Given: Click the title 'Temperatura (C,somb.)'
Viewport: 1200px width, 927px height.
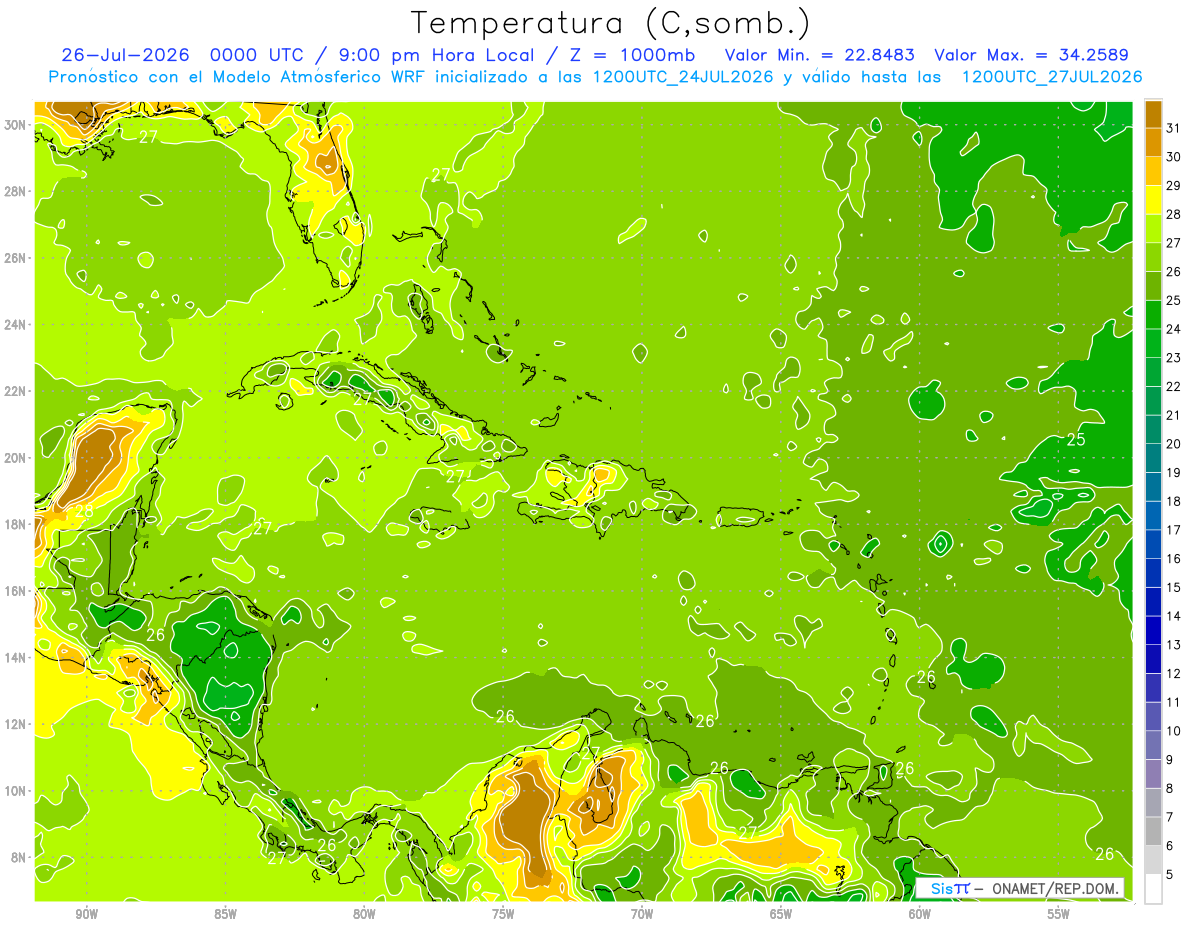Looking at the screenshot, I should [x=610, y=23].
